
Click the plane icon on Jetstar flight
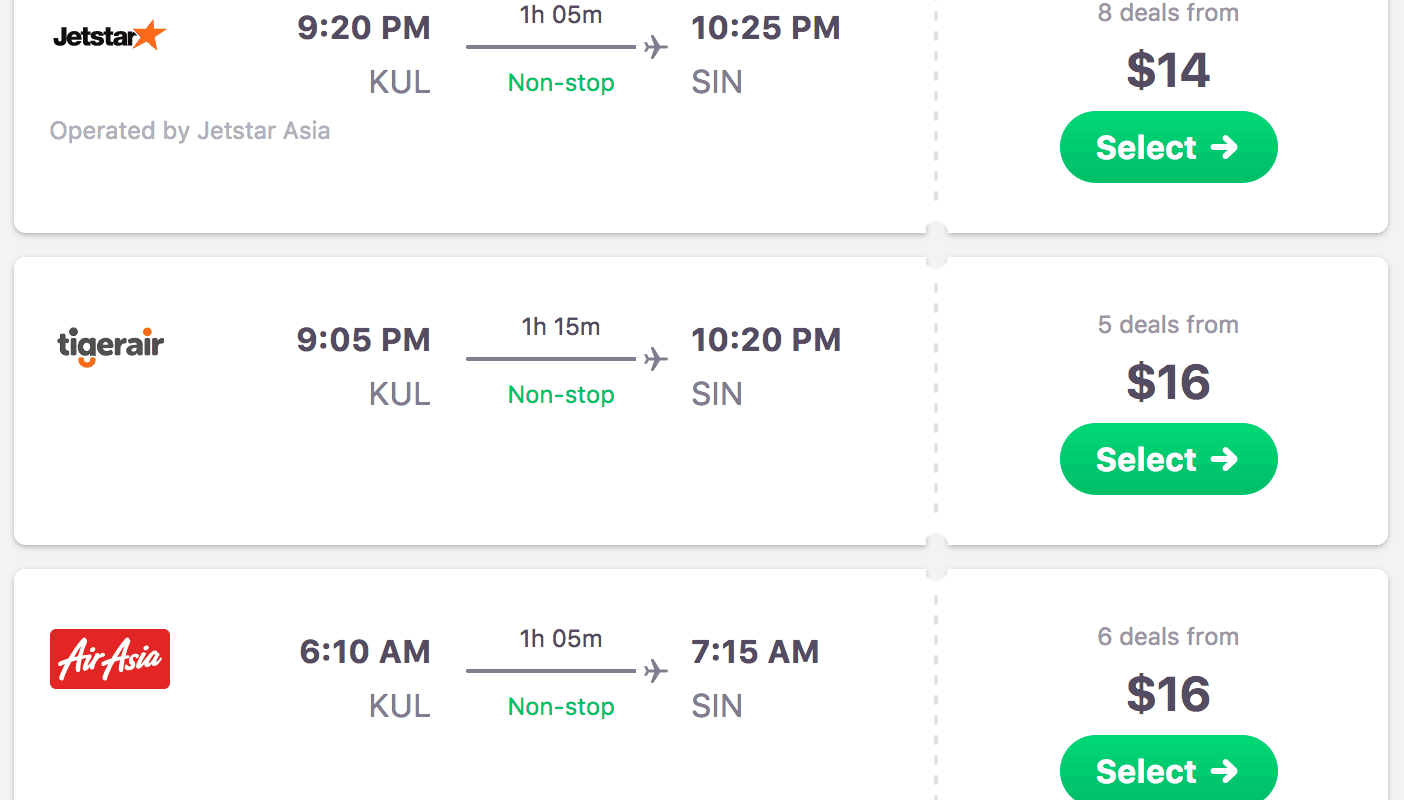[x=655, y=47]
